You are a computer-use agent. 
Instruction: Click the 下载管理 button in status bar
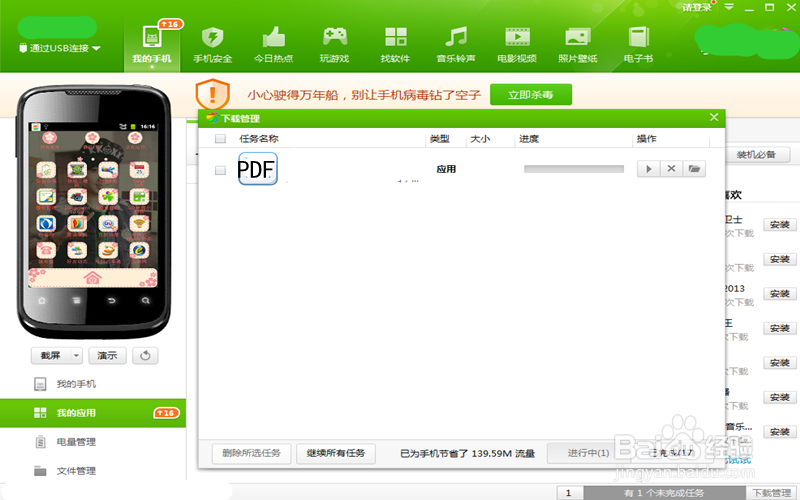click(771, 493)
